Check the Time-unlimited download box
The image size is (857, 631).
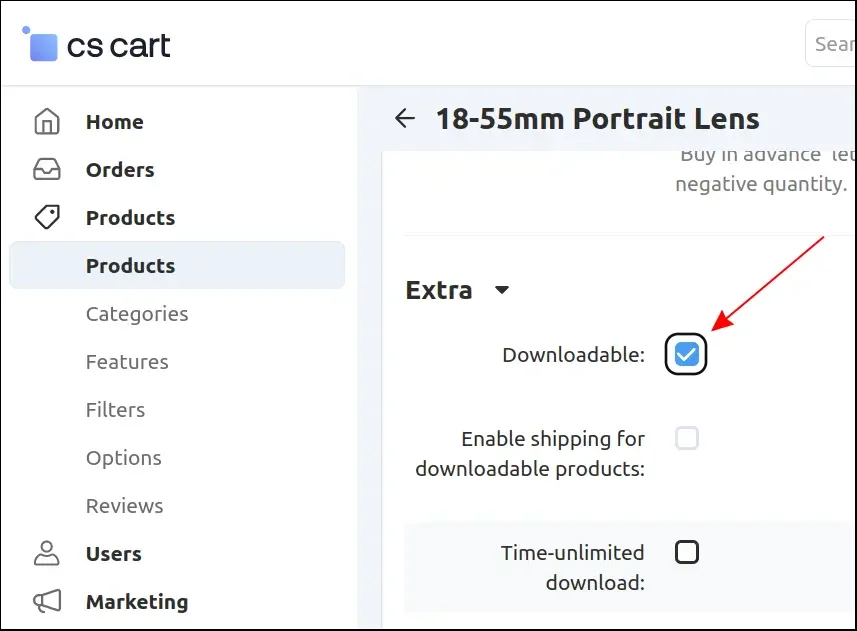(x=686, y=552)
